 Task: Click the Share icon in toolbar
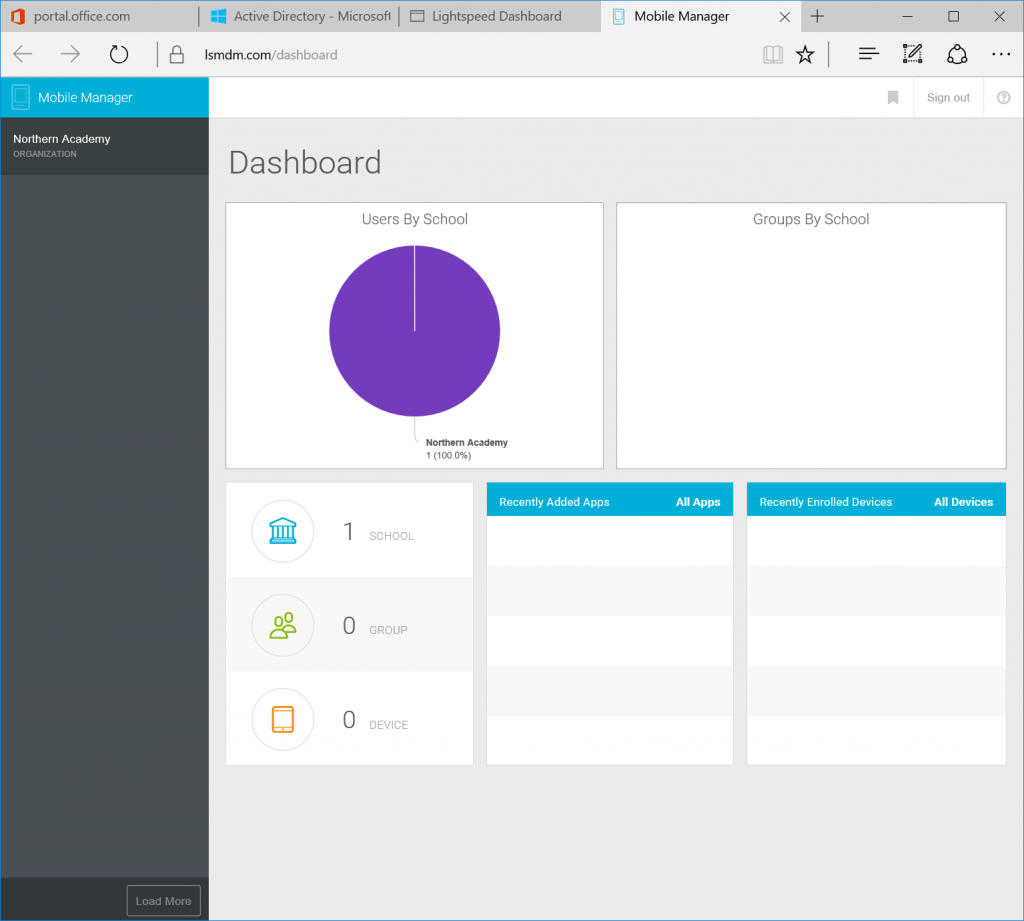tap(957, 54)
